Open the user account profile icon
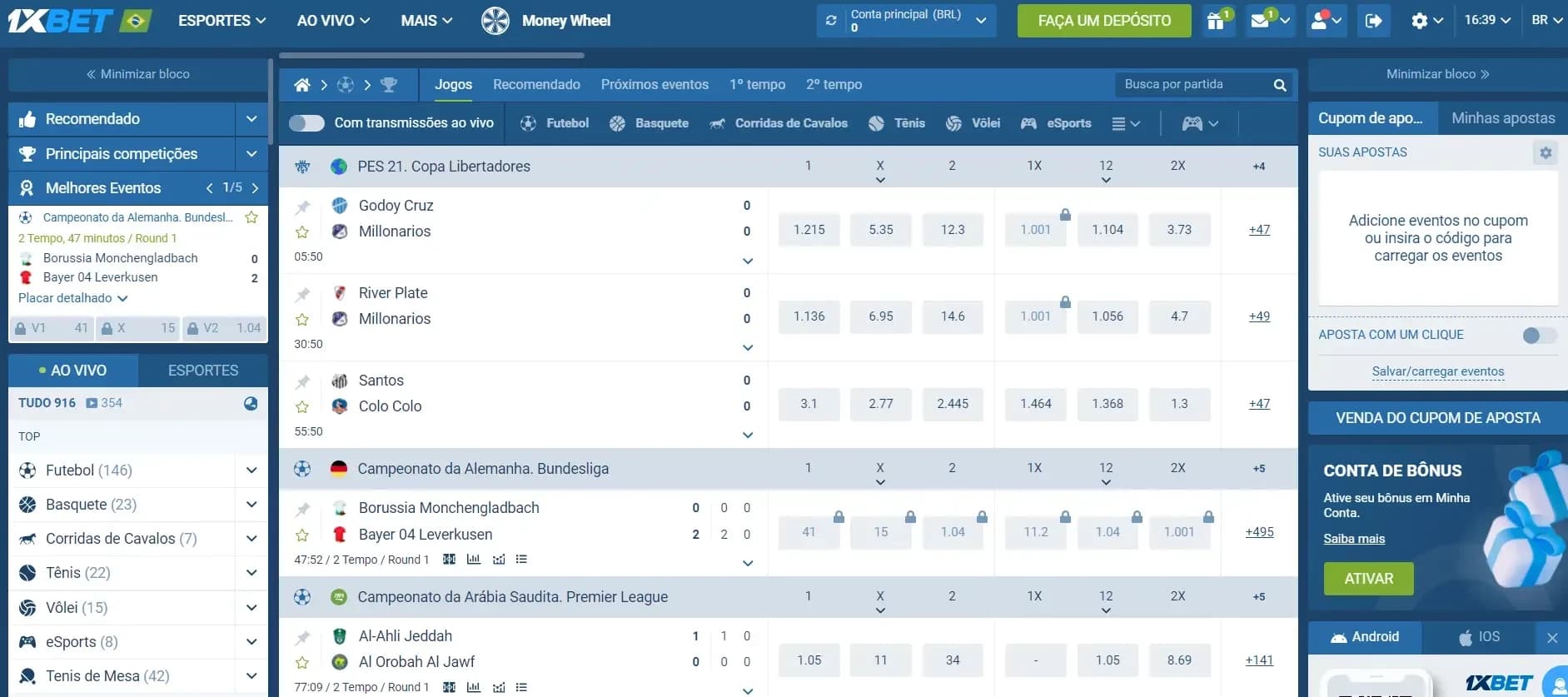The width and height of the screenshot is (1568, 697). pos(1319,20)
